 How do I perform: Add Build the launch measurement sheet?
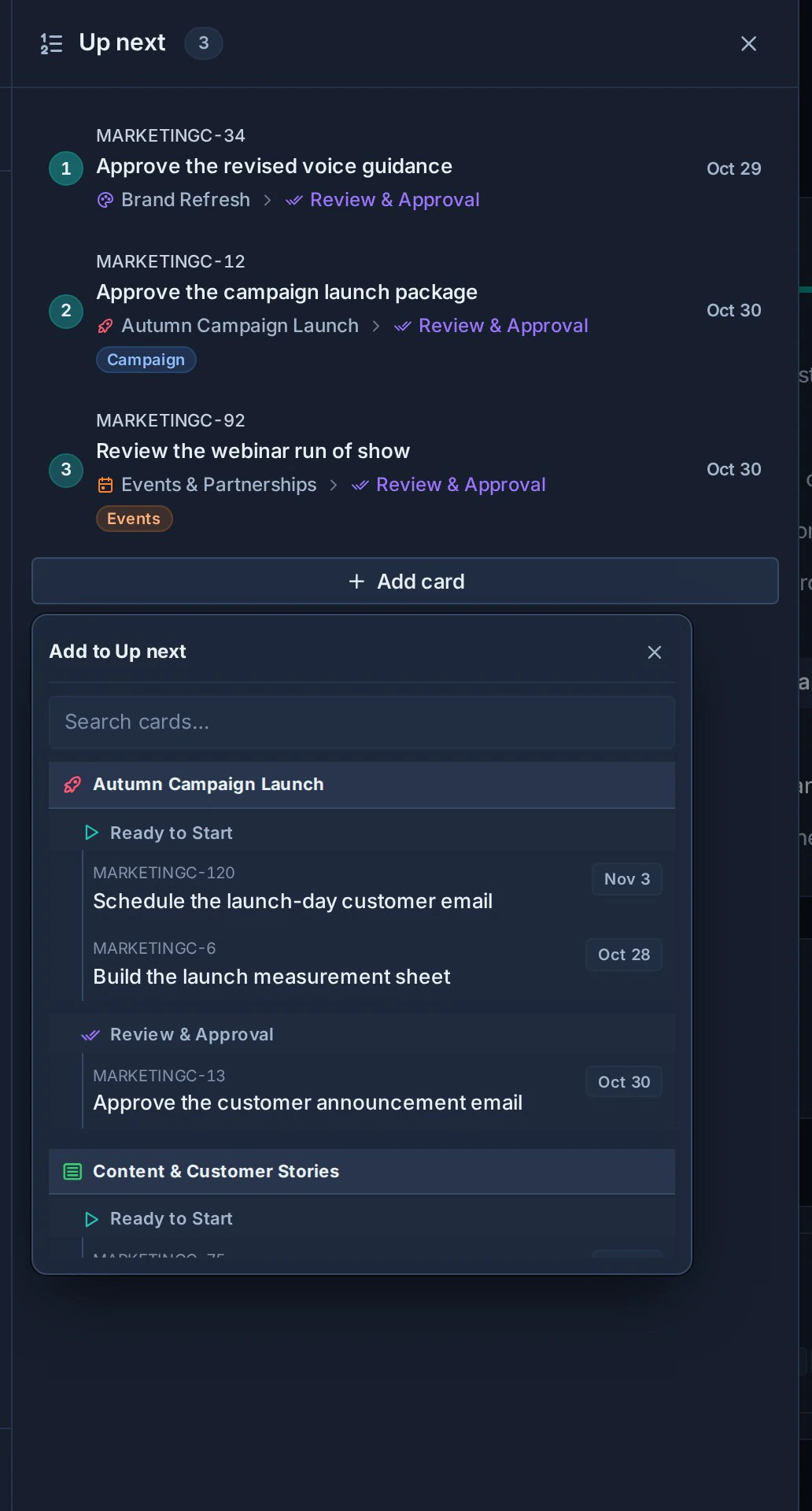(378, 963)
